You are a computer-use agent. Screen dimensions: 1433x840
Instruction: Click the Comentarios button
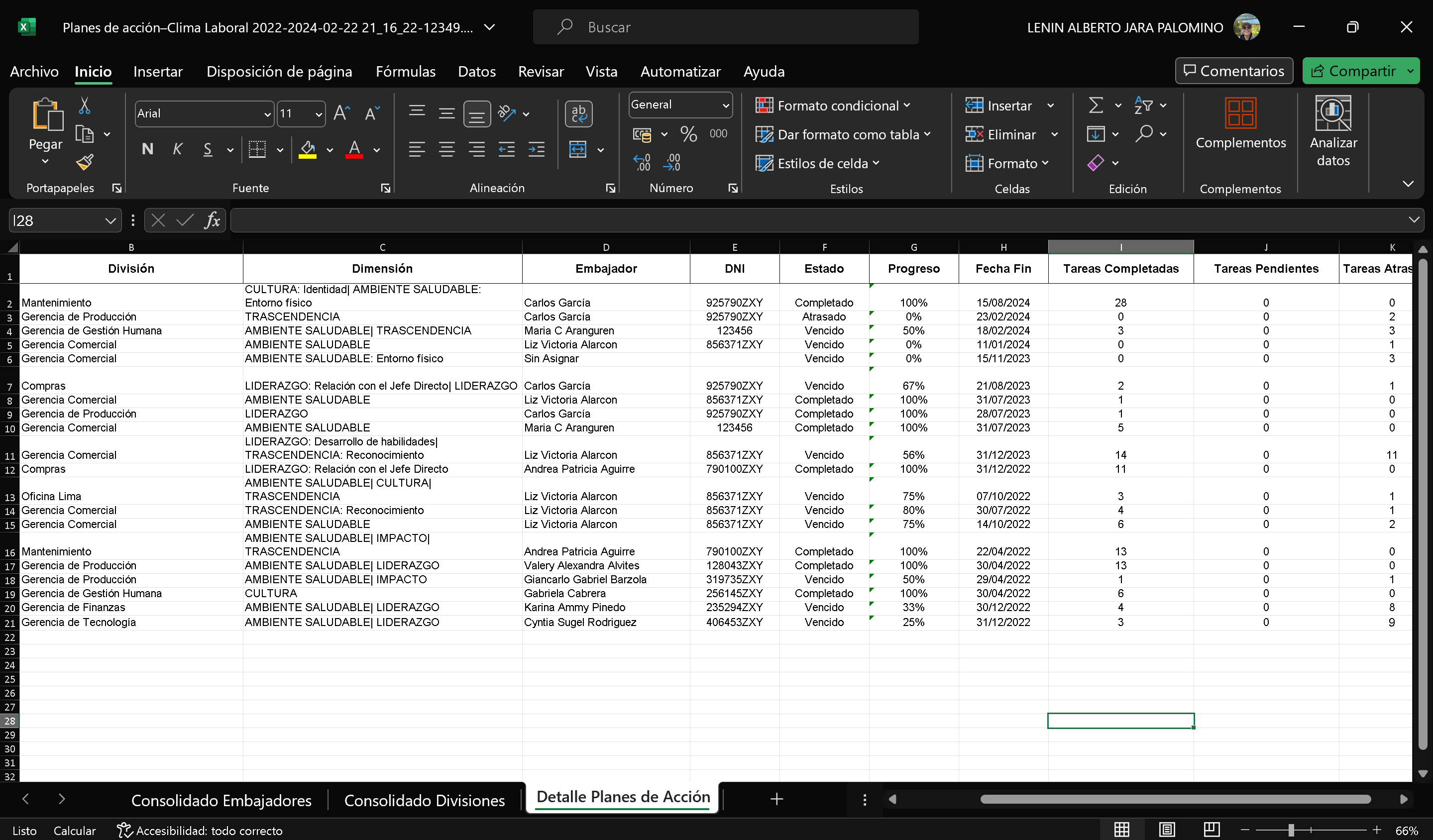(x=1234, y=71)
